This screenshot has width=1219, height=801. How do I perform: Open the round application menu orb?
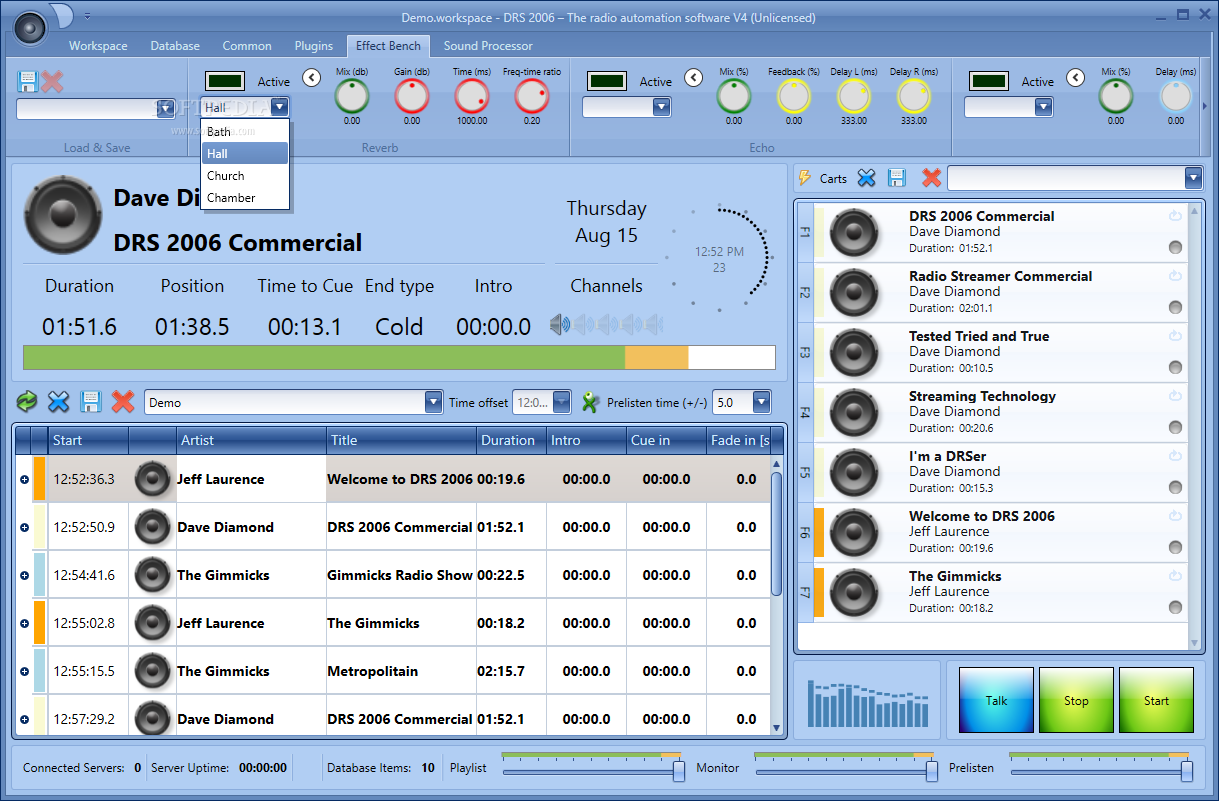[30, 27]
